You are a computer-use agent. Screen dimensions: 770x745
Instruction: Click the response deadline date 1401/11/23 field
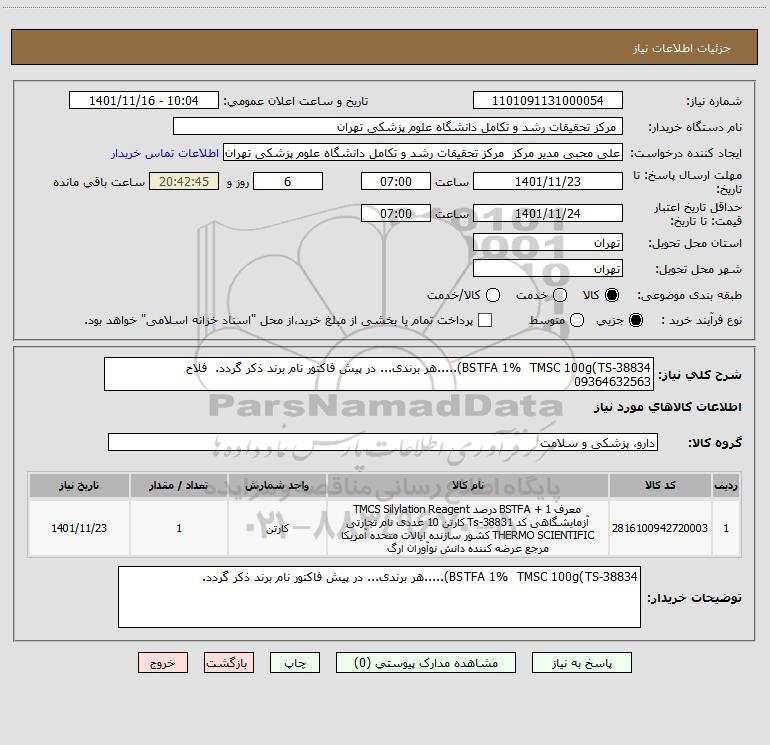pos(548,182)
